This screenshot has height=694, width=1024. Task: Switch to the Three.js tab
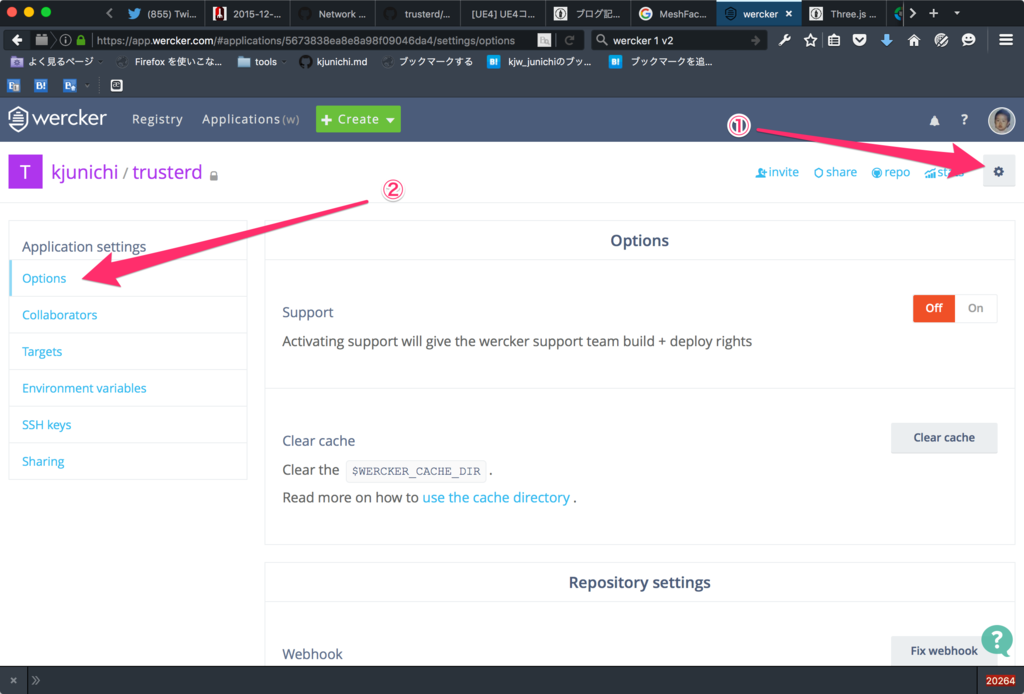click(844, 14)
